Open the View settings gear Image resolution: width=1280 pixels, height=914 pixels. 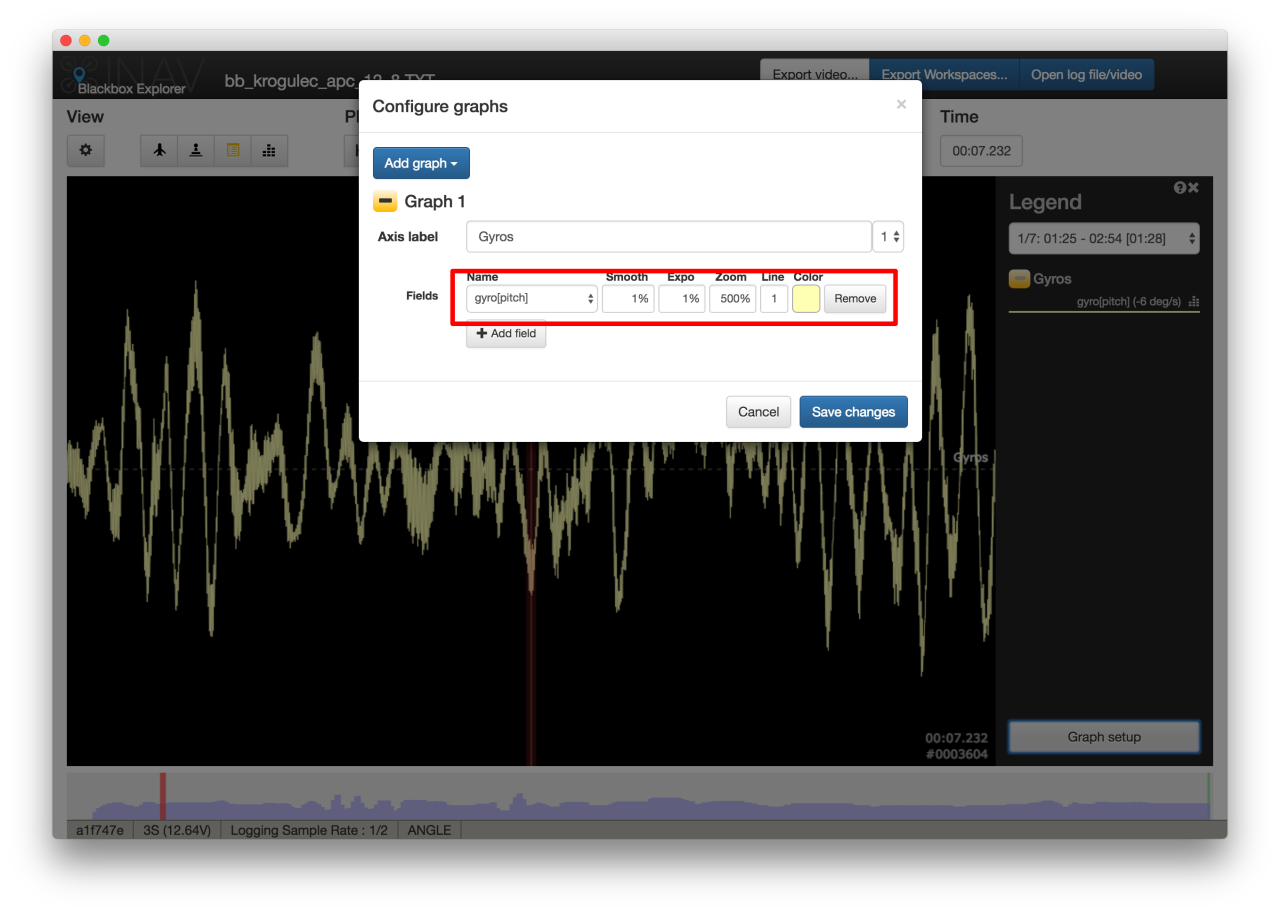pyautogui.click(x=85, y=150)
